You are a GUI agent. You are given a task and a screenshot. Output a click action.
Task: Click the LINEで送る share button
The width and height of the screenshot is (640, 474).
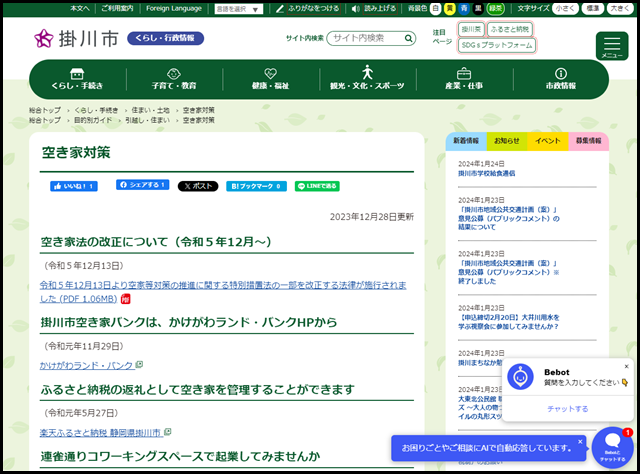(317, 186)
